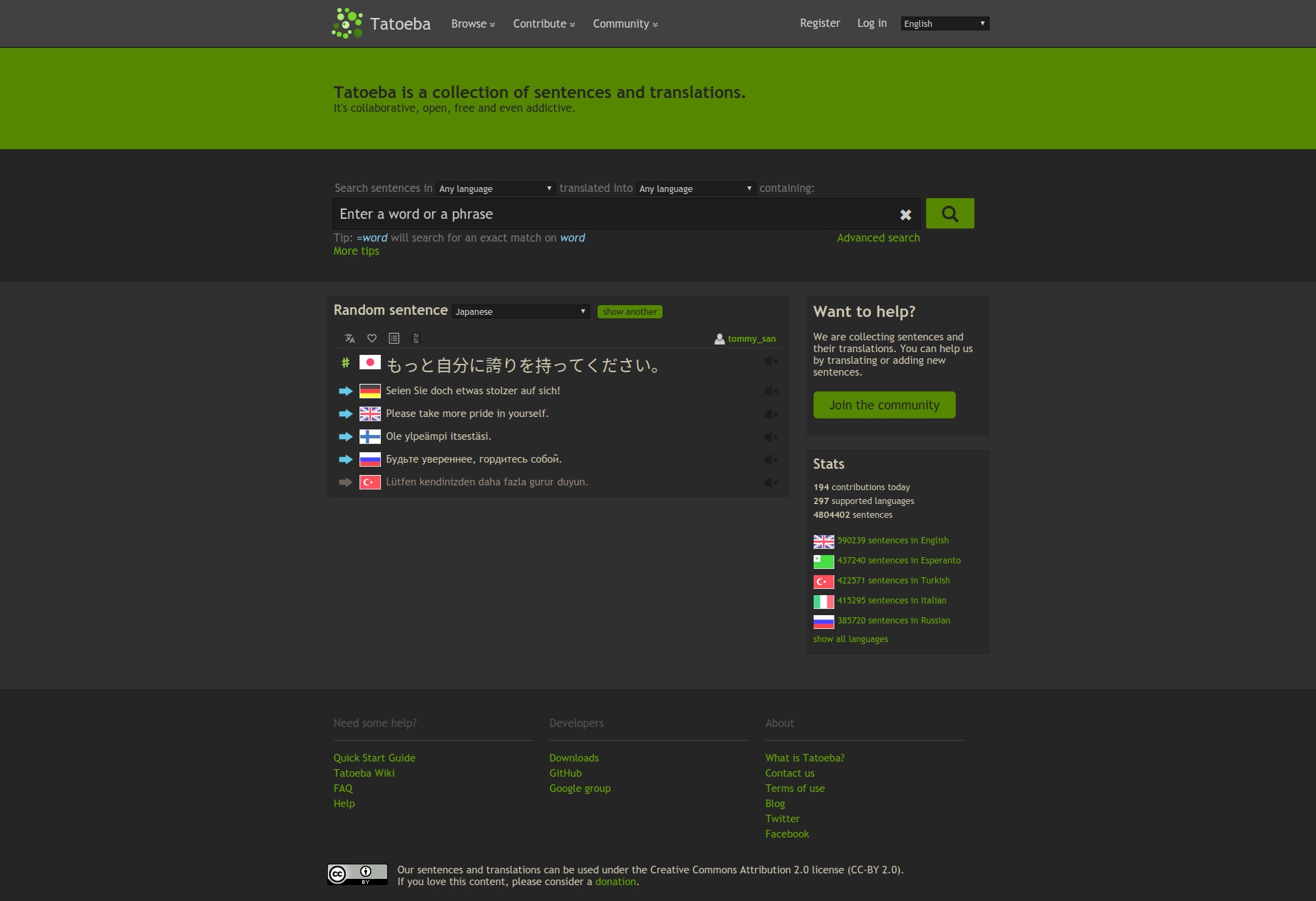Click the 'show another' button
This screenshot has height=901, width=1316.
tap(629, 312)
